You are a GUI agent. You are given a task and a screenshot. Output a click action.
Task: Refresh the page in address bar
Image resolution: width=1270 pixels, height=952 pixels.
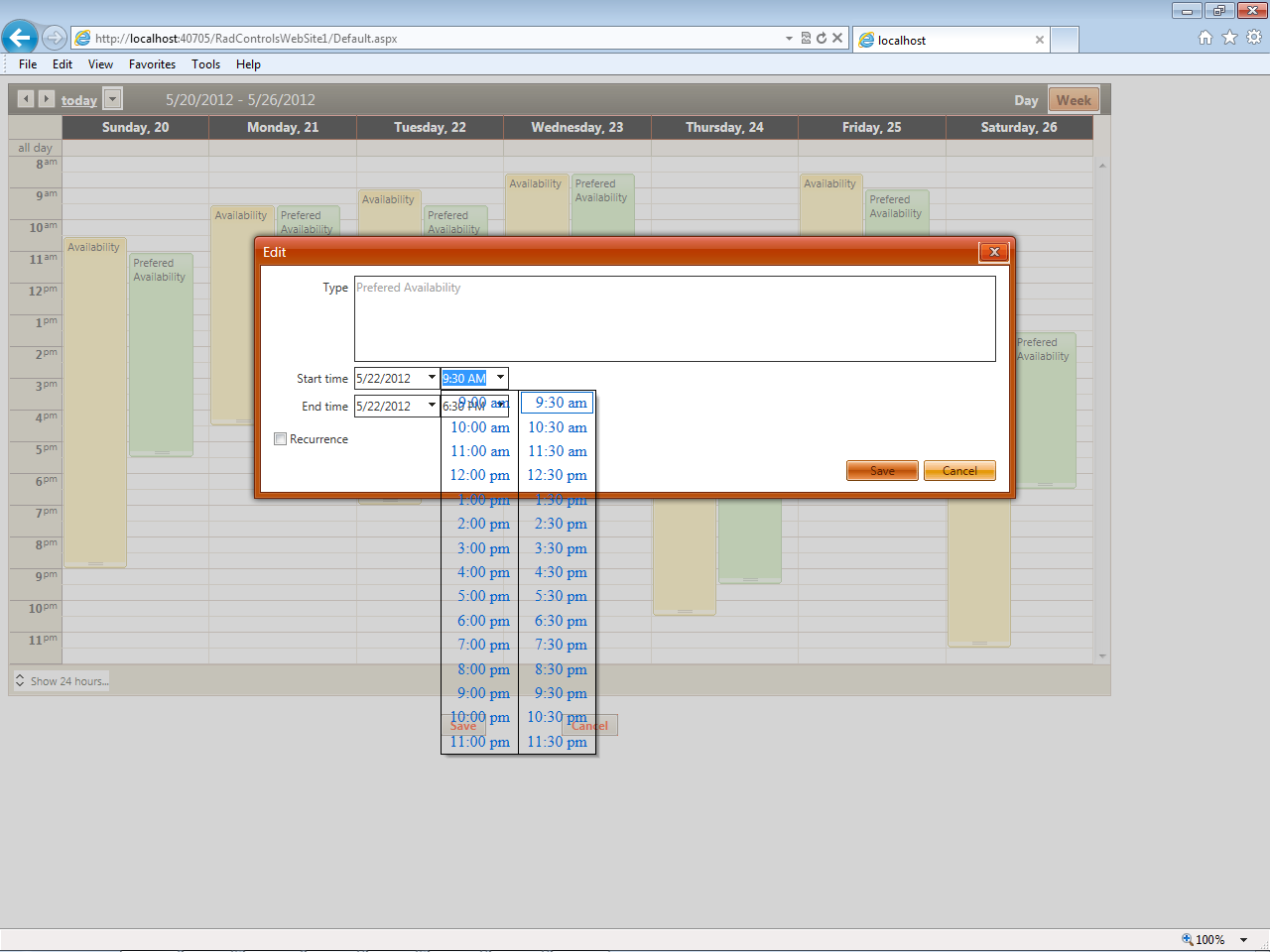point(822,39)
